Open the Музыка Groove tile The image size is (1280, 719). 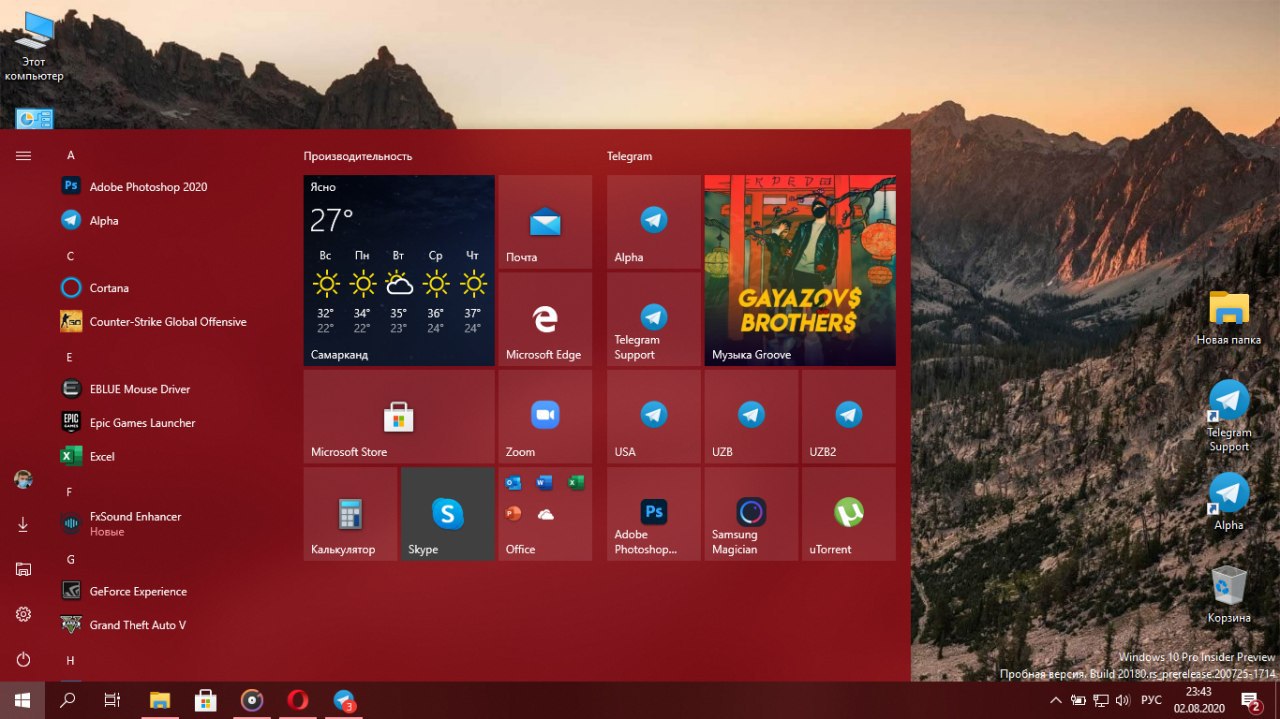(800, 271)
